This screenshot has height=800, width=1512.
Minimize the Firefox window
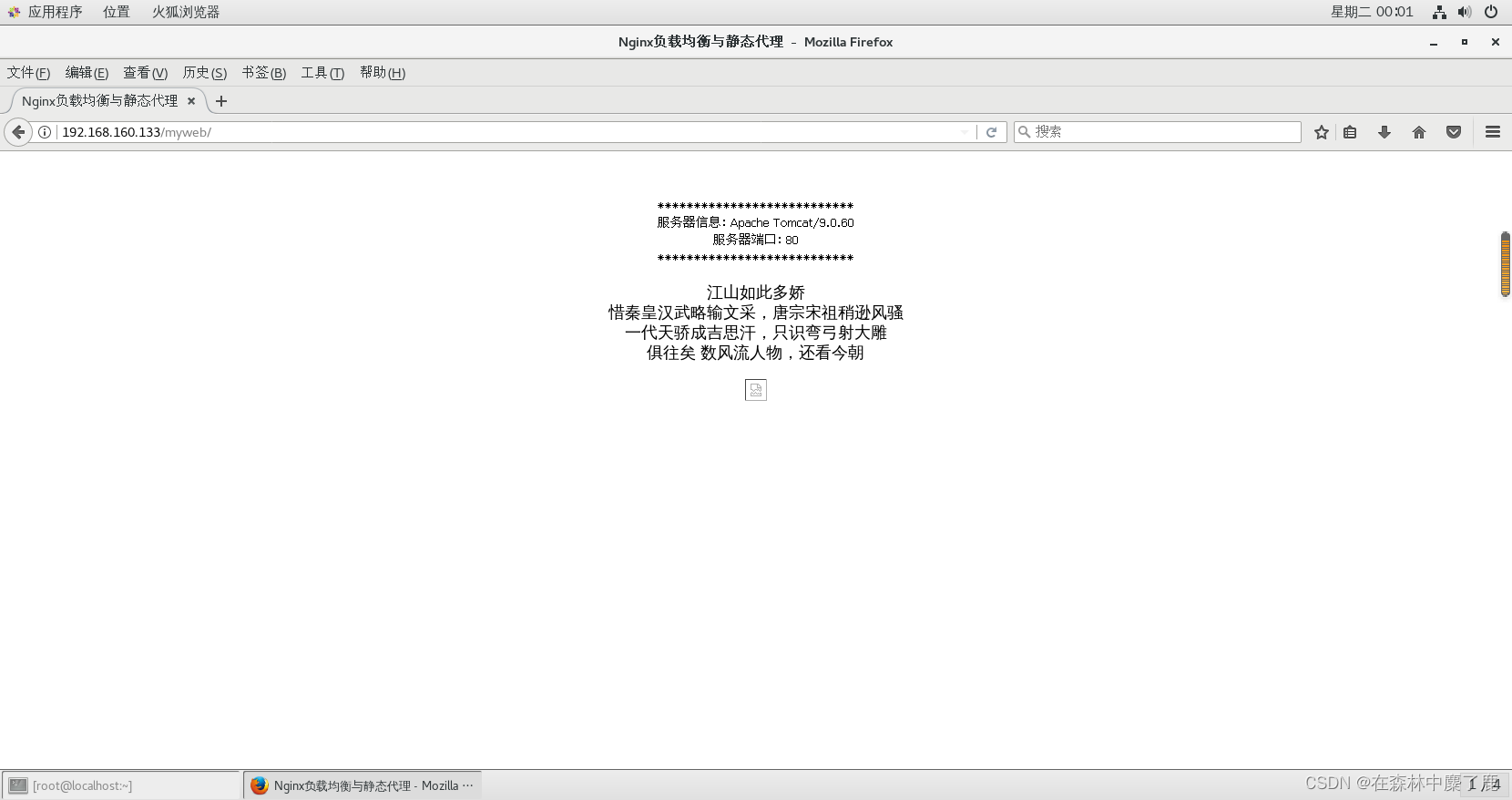pyautogui.click(x=1434, y=42)
